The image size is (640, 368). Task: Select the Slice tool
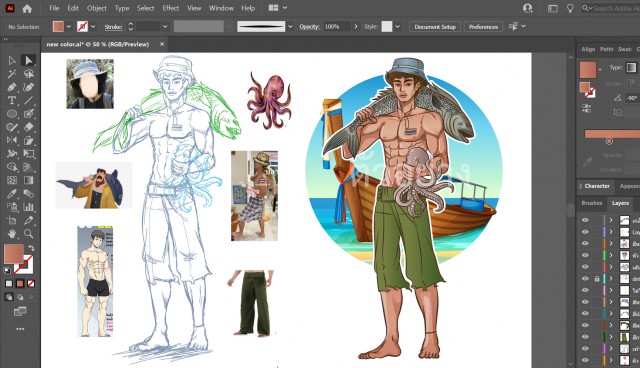click(x=28, y=220)
